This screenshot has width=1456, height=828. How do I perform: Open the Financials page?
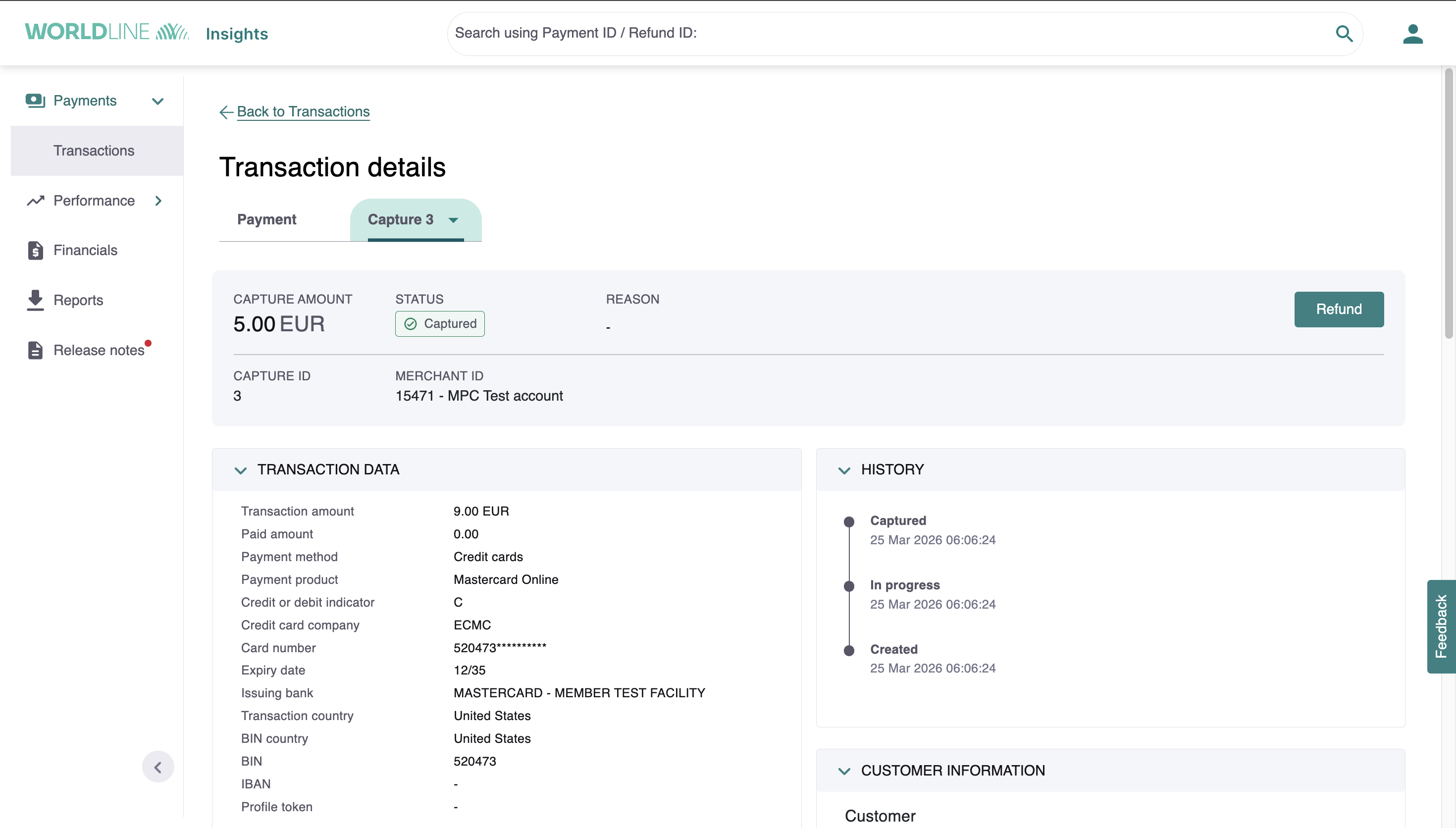(x=85, y=250)
